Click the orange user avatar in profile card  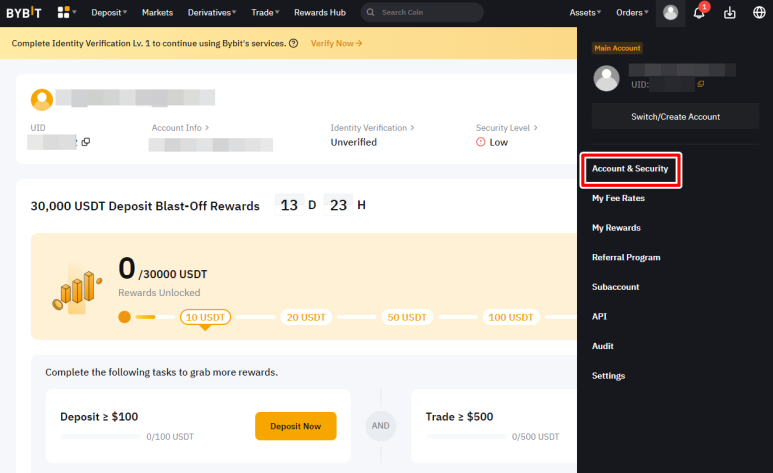tap(42, 100)
